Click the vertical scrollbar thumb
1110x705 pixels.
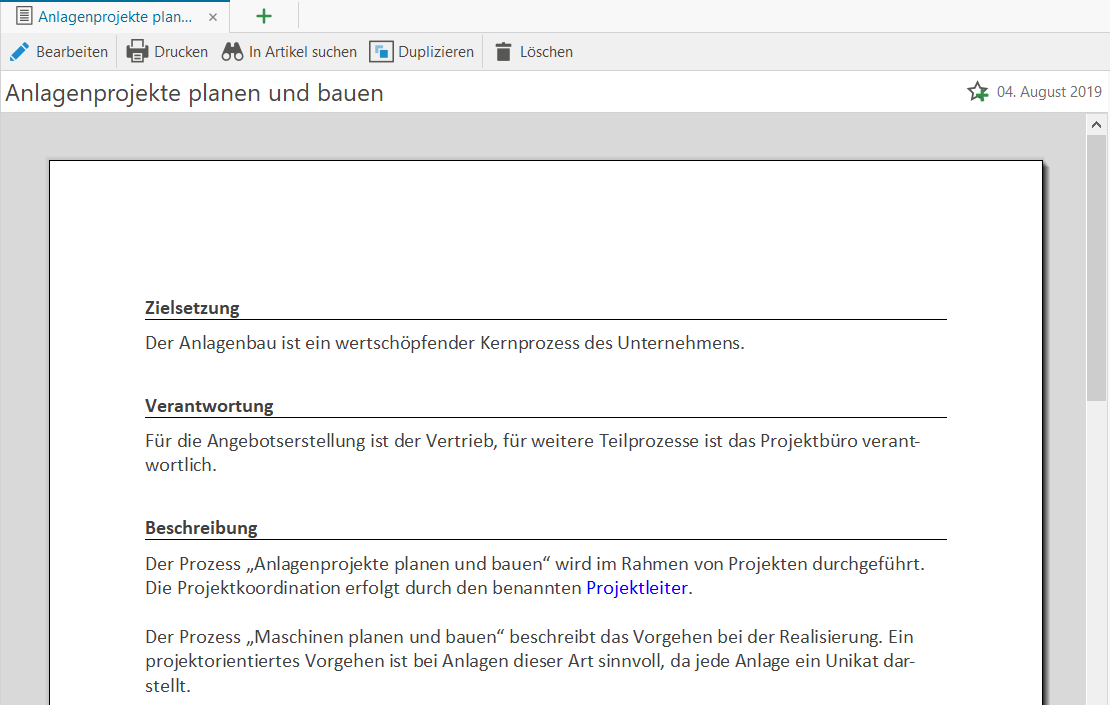pos(1096,265)
